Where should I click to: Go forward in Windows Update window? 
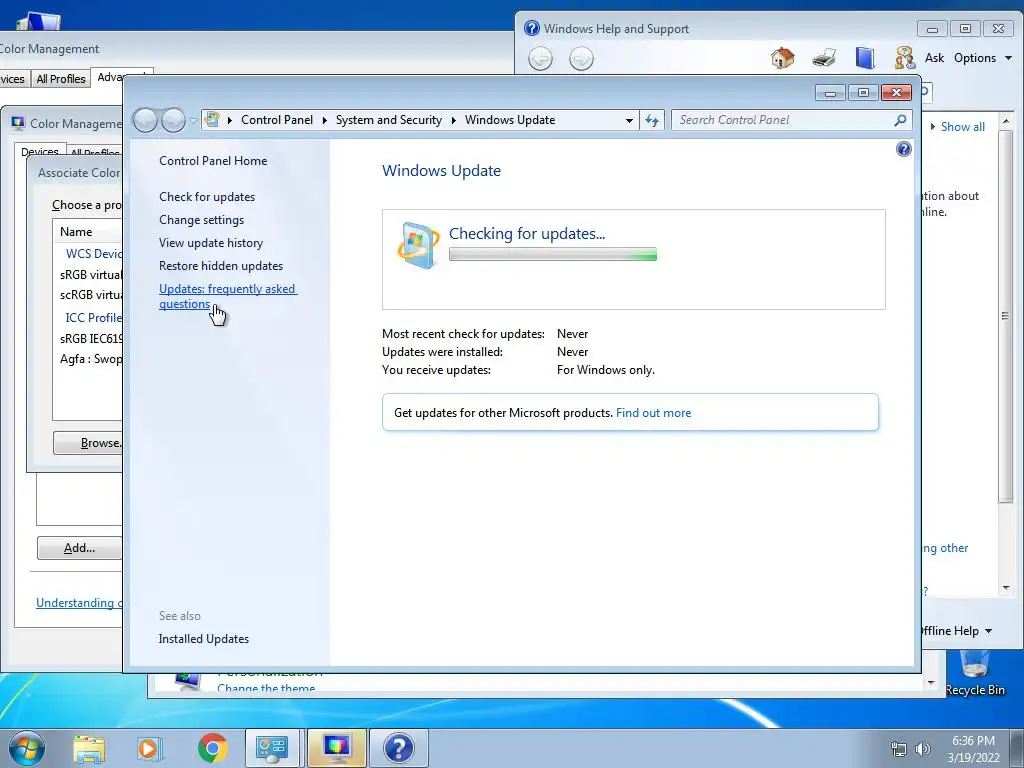(173, 120)
